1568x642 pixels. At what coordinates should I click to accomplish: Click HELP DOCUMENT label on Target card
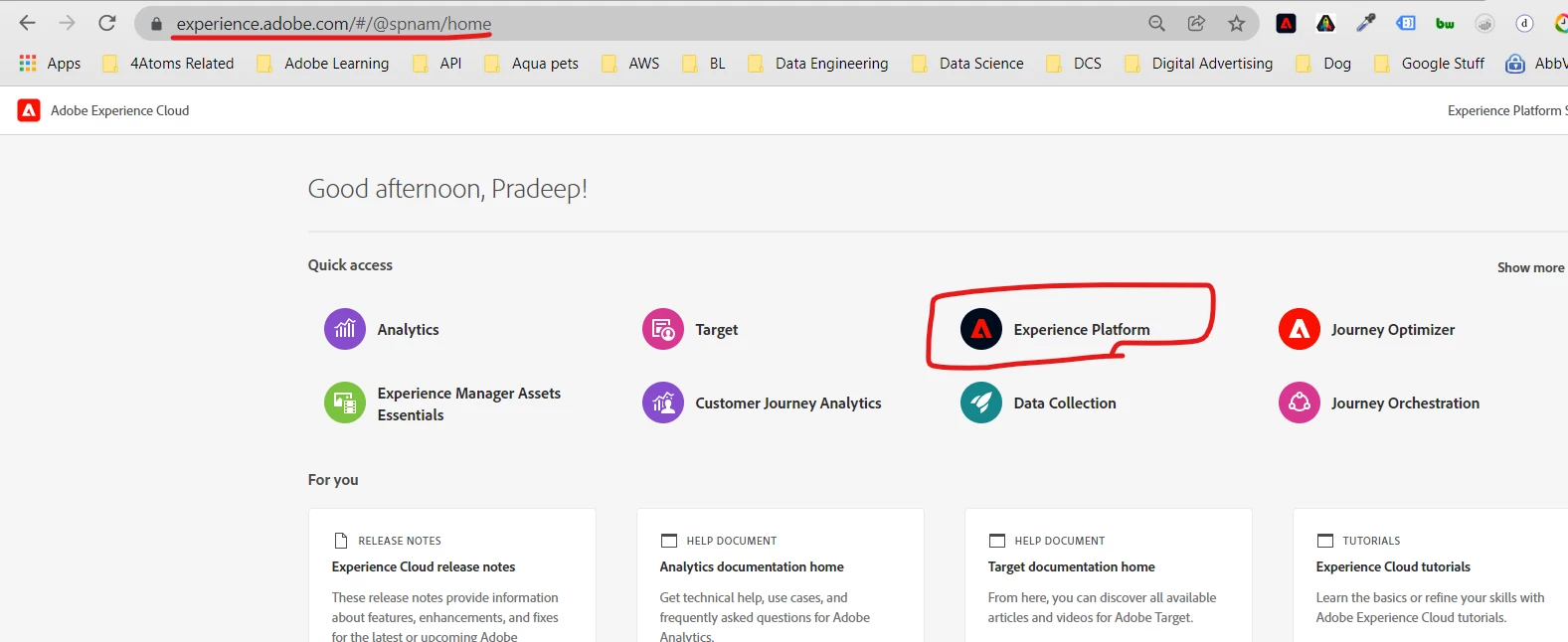tap(1060, 541)
